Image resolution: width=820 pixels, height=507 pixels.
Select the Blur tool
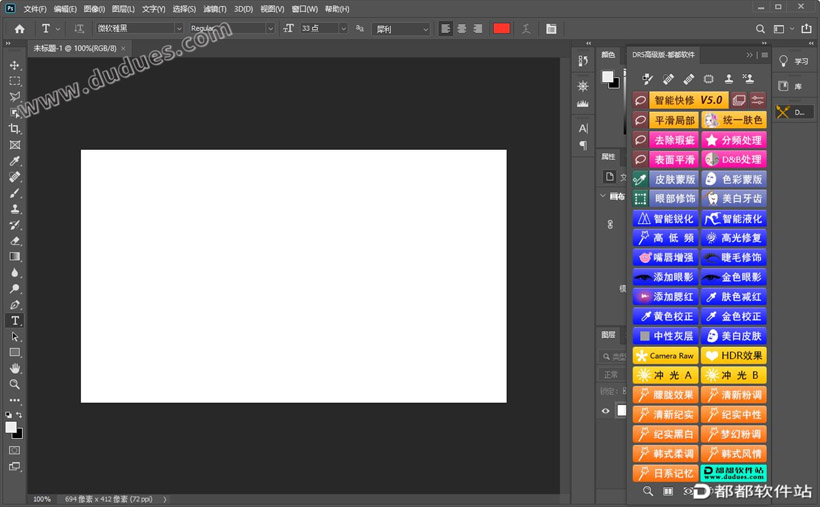tap(15, 273)
